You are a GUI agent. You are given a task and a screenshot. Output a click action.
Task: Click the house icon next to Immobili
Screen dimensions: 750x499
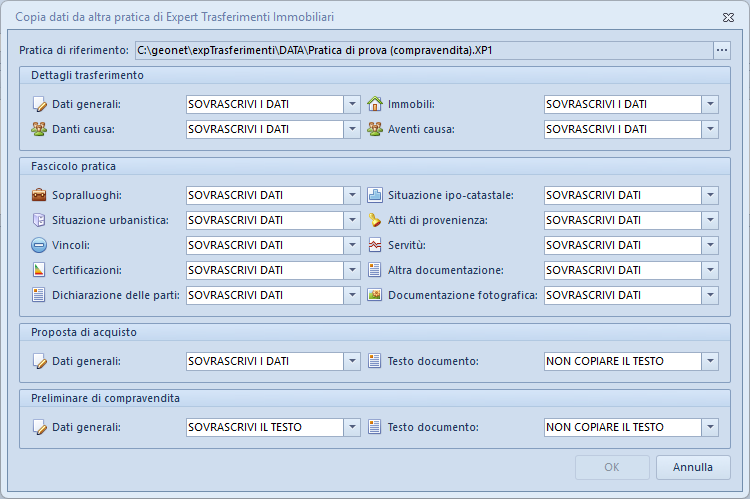(x=375, y=104)
